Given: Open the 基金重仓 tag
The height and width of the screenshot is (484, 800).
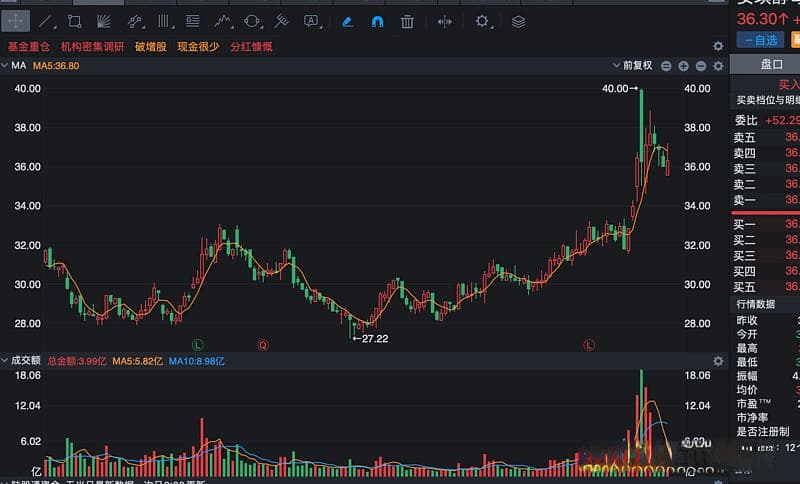Looking at the screenshot, I should coord(29,47).
